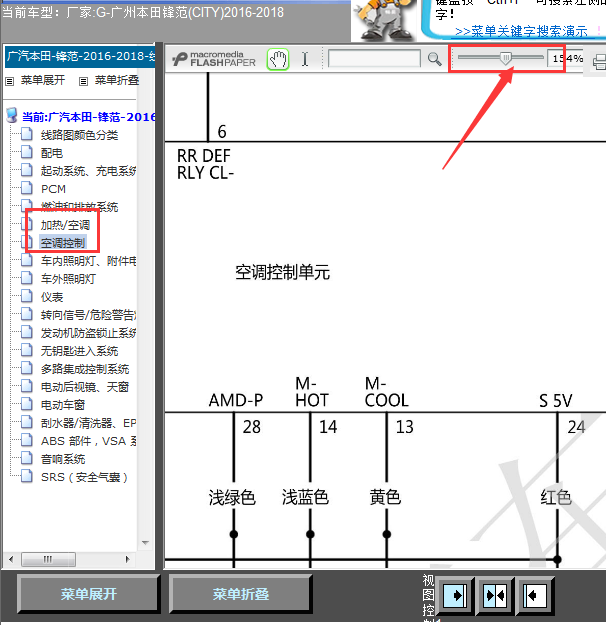Open 车外照明灯 tree item
This screenshot has width=606, height=625.
click(68, 279)
